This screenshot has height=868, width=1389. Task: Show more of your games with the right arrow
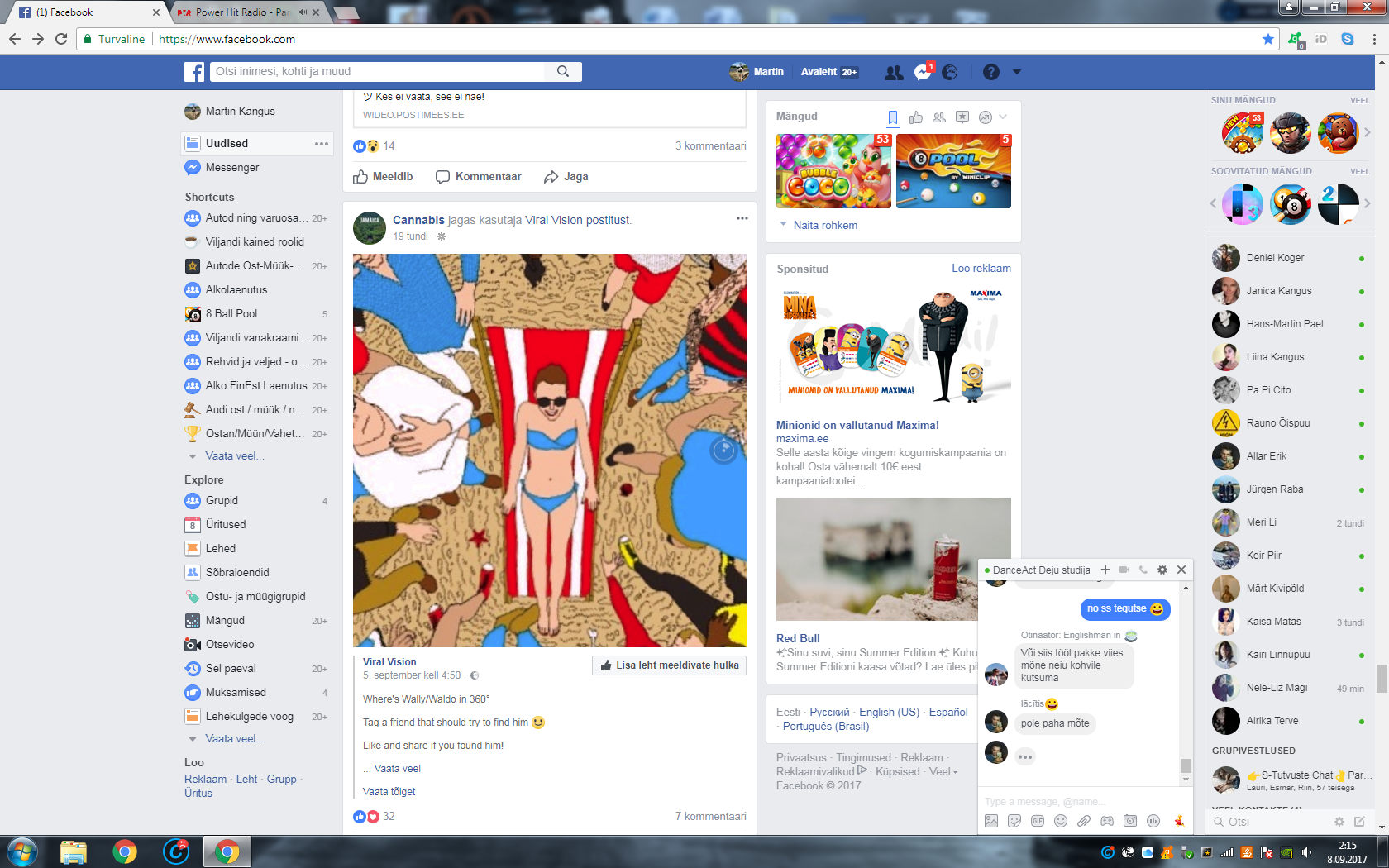1368,132
